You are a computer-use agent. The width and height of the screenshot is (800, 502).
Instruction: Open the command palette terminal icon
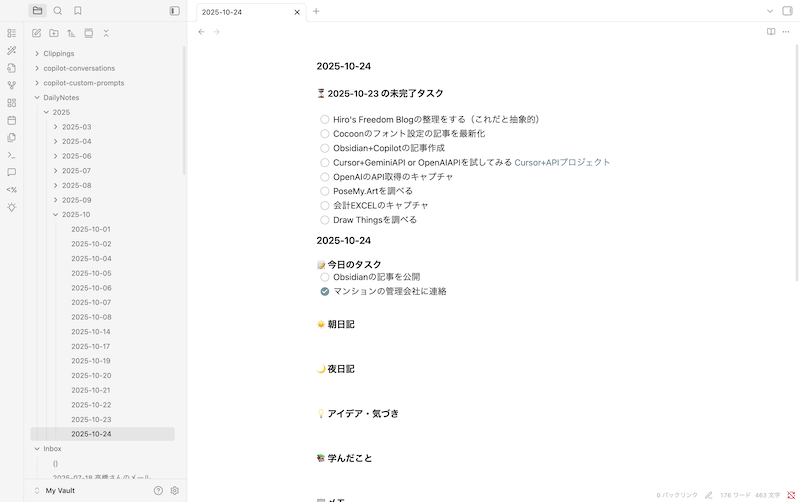tap(12, 155)
